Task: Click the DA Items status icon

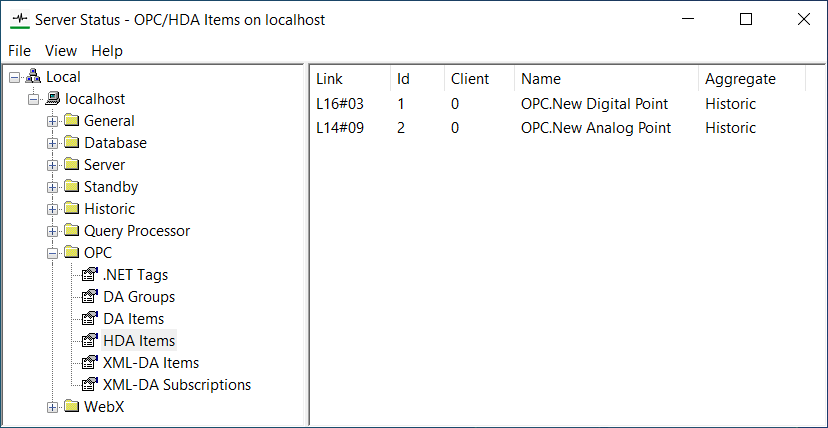Action: [90, 319]
